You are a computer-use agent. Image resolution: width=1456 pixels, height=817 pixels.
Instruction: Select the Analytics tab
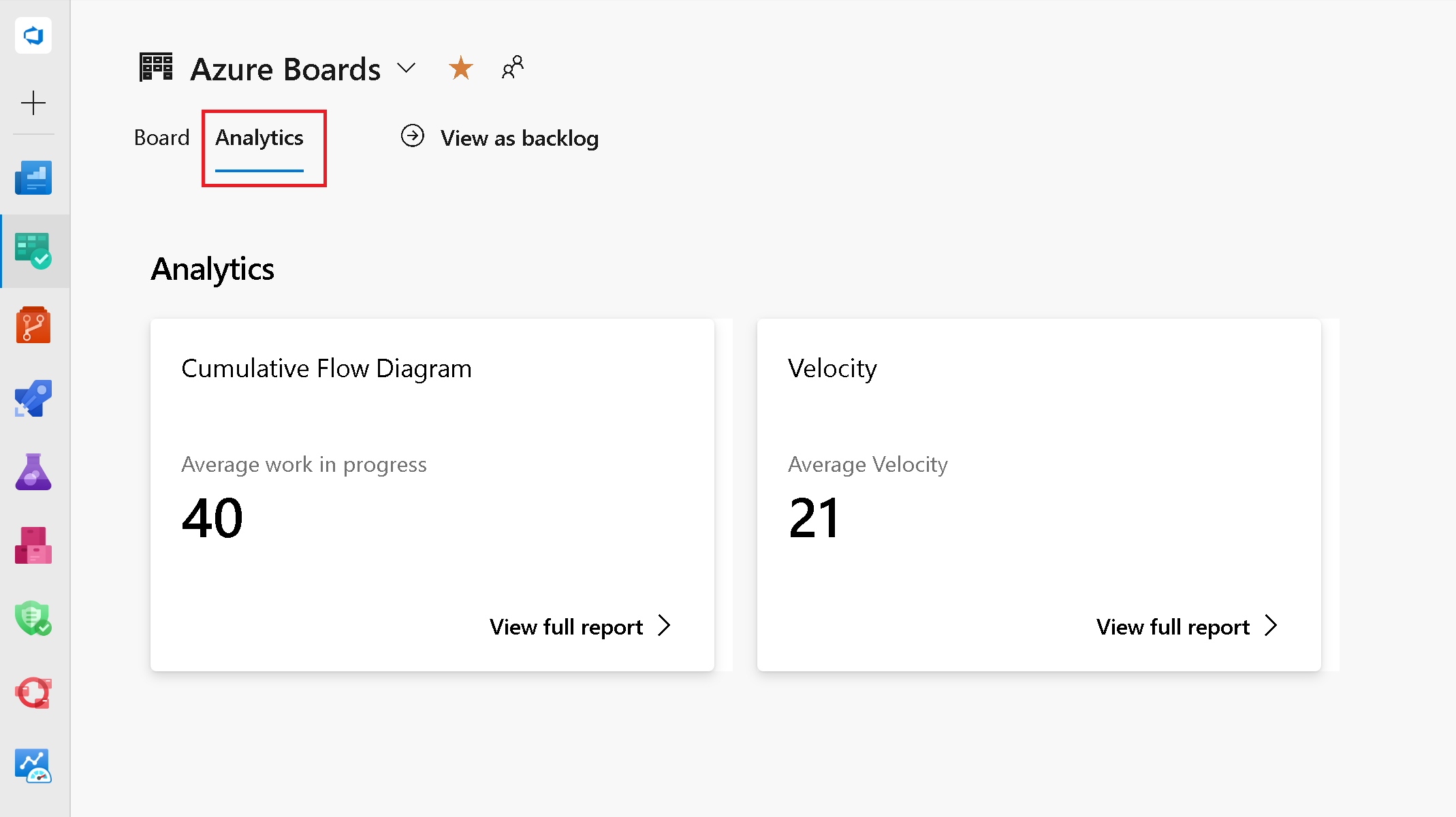(x=259, y=137)
